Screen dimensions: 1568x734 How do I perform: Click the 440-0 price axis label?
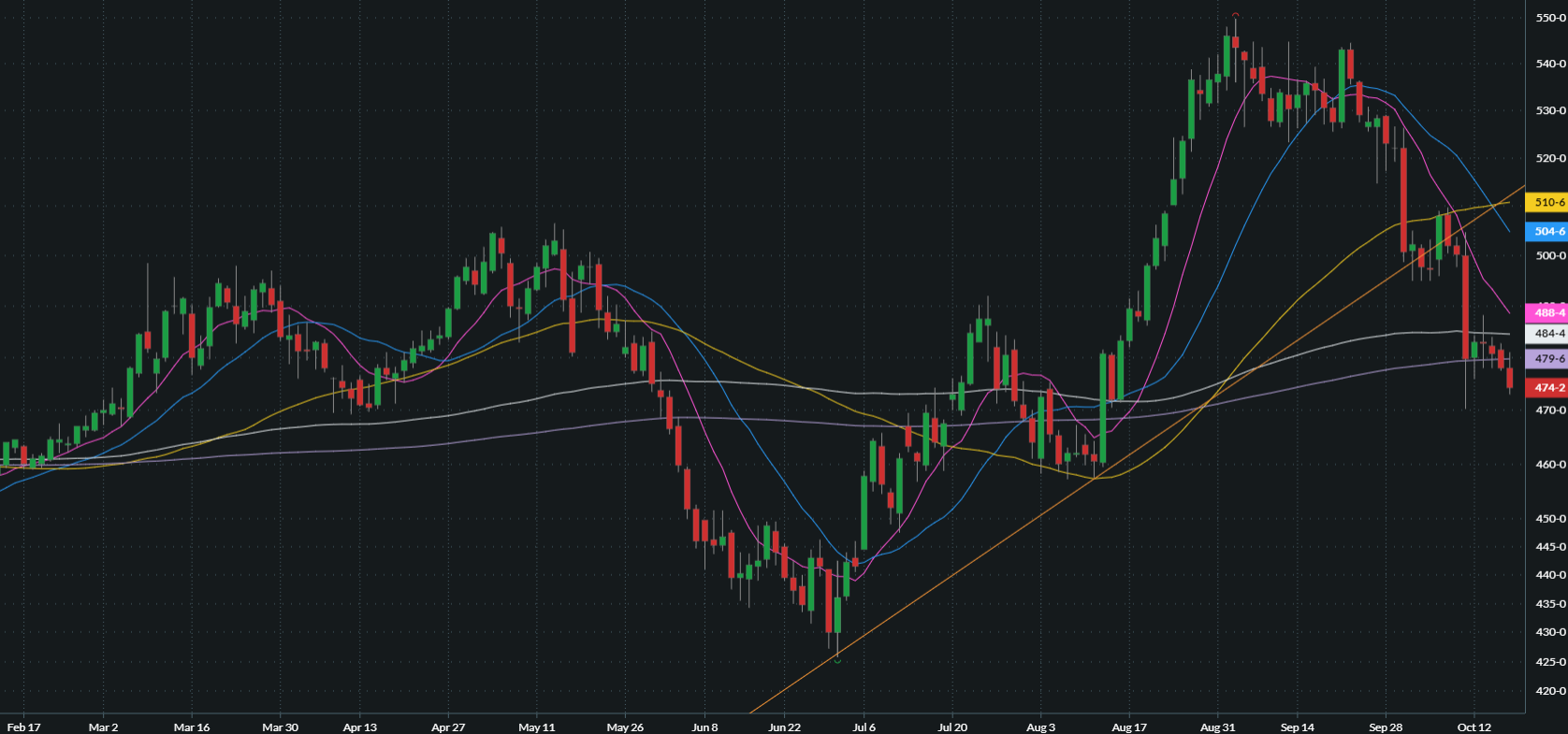coord(1550,575)
